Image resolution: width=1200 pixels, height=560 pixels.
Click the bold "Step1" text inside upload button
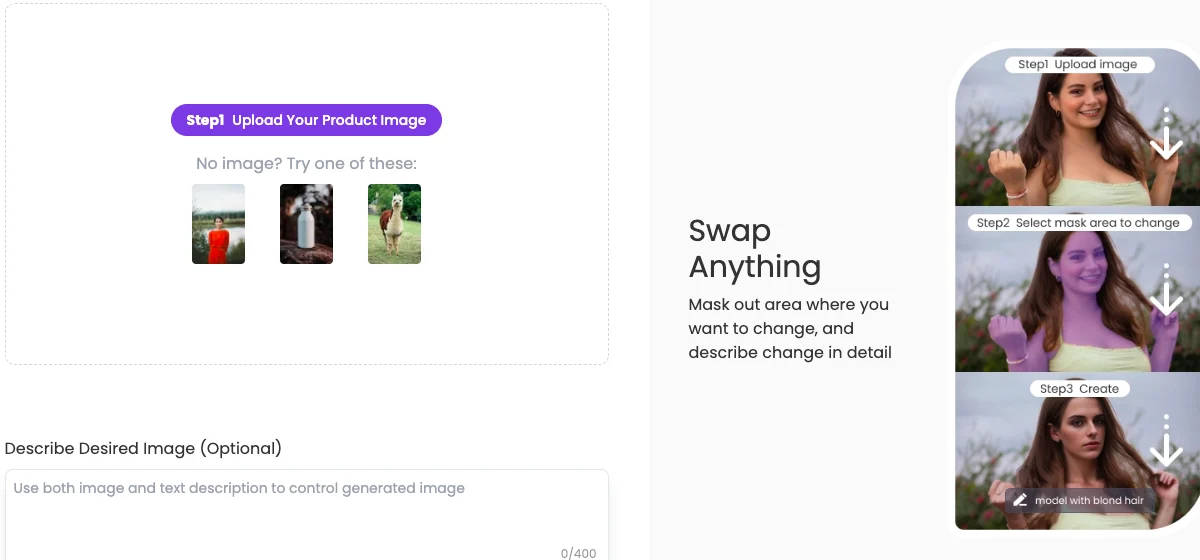[205, 120]
